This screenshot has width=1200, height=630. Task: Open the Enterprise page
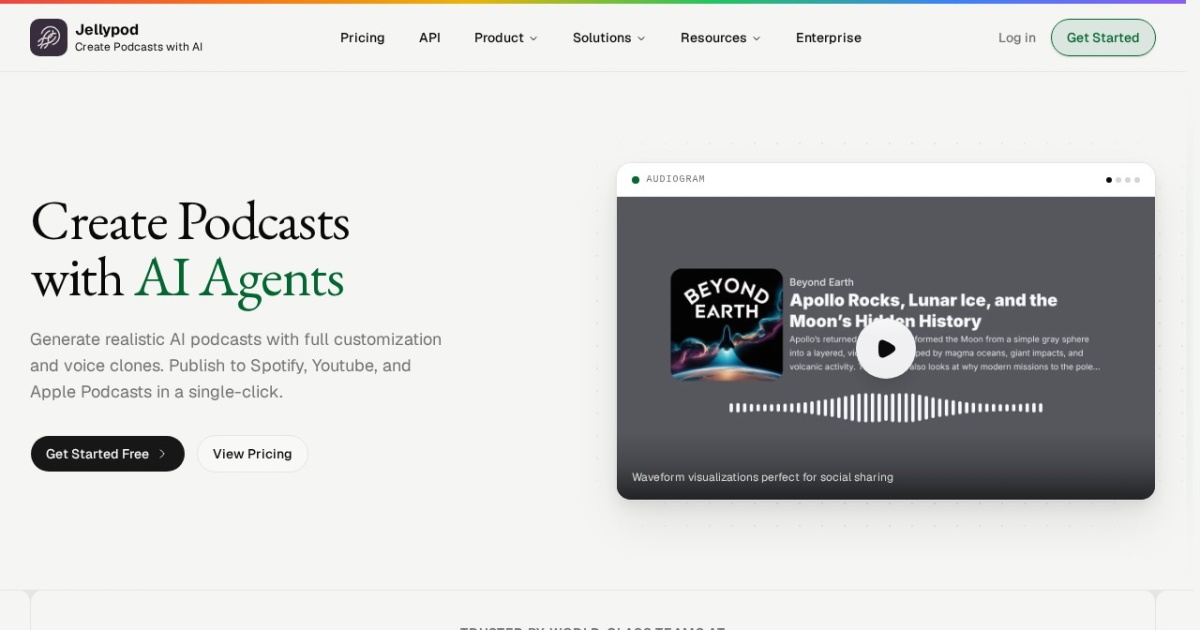tap(828, 38)
